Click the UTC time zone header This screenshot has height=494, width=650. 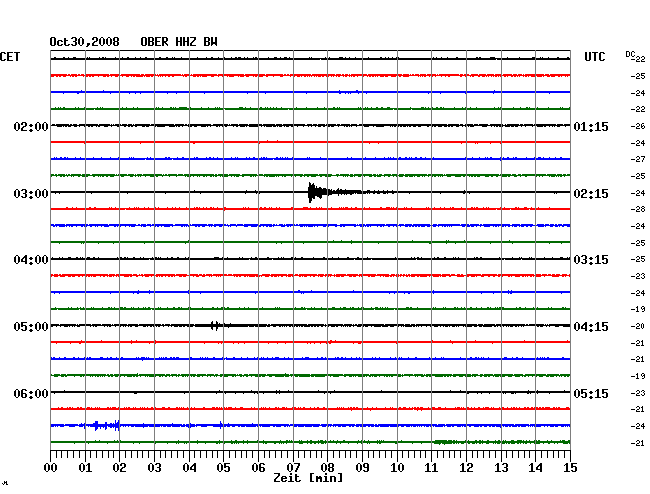pyautogui.click(x=594, y=57)
